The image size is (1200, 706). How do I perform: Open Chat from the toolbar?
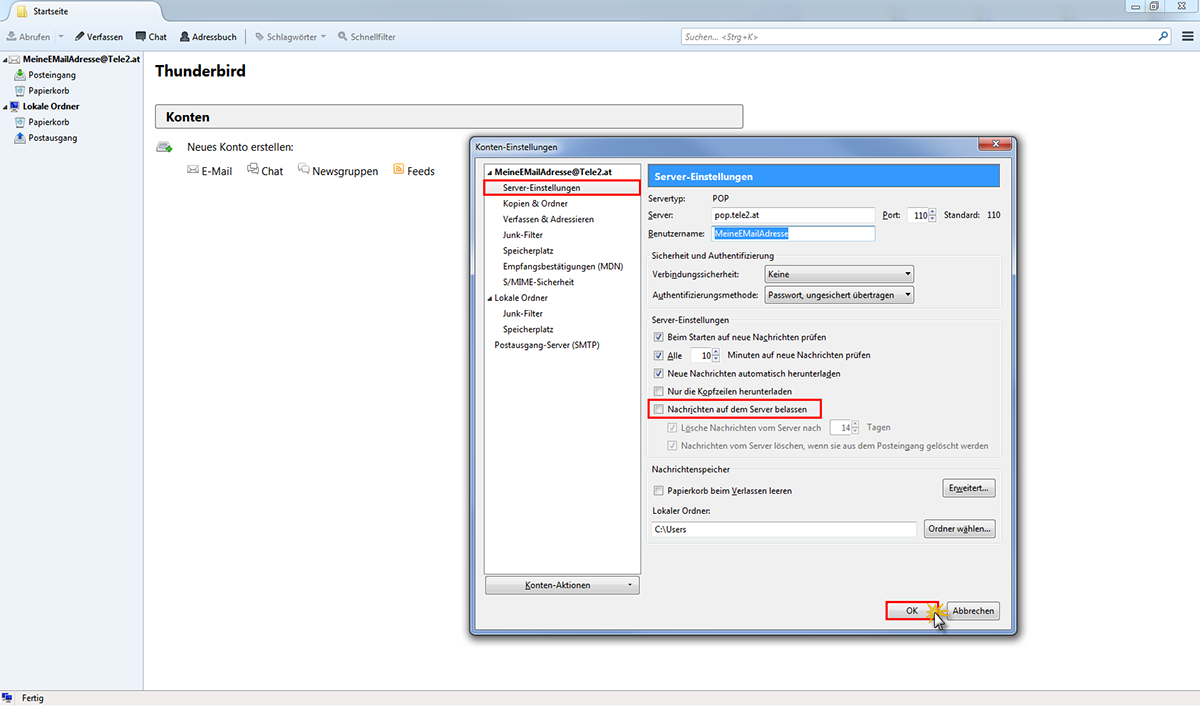click(x=151, y=37)
